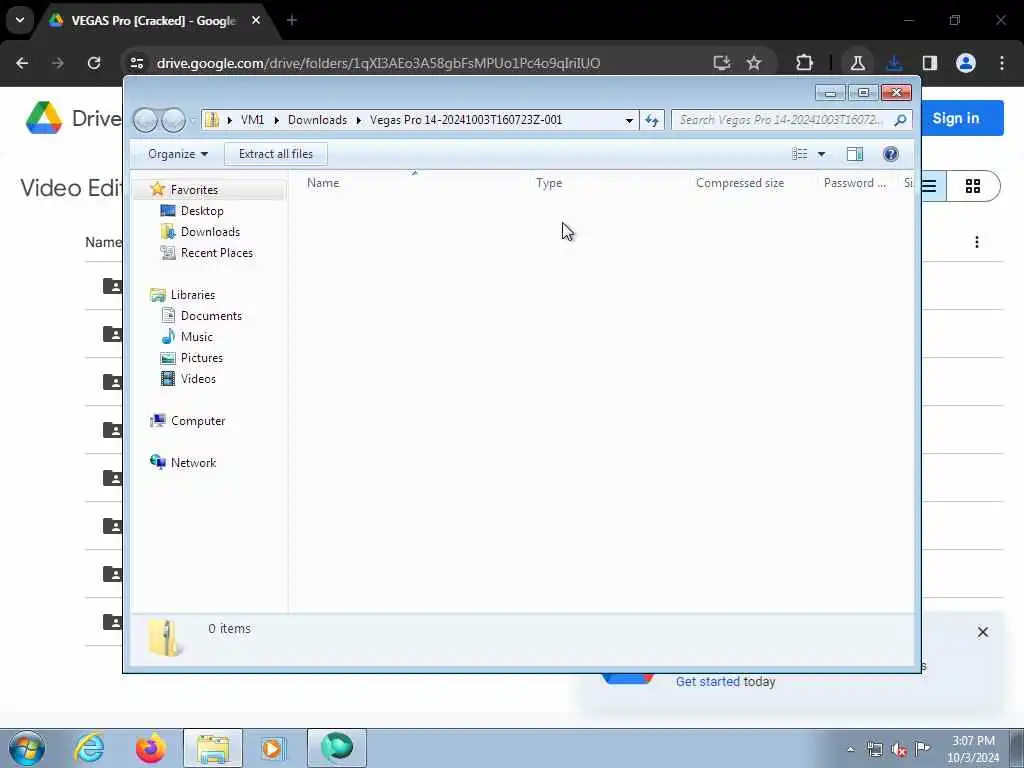Open Downloads in Favorites
The height and width of the screenshot is (768, 1024).
[x=210, y=232]
